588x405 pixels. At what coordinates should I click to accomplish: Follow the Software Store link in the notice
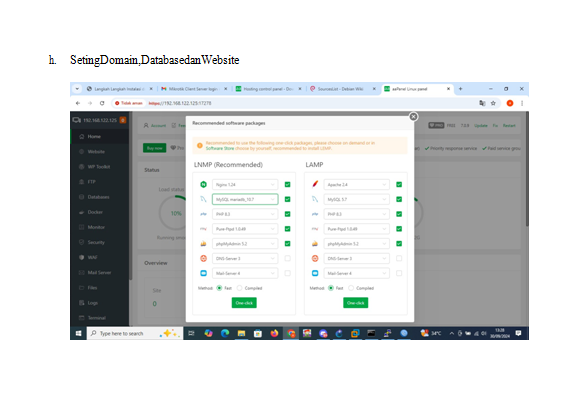coord(220,148)
